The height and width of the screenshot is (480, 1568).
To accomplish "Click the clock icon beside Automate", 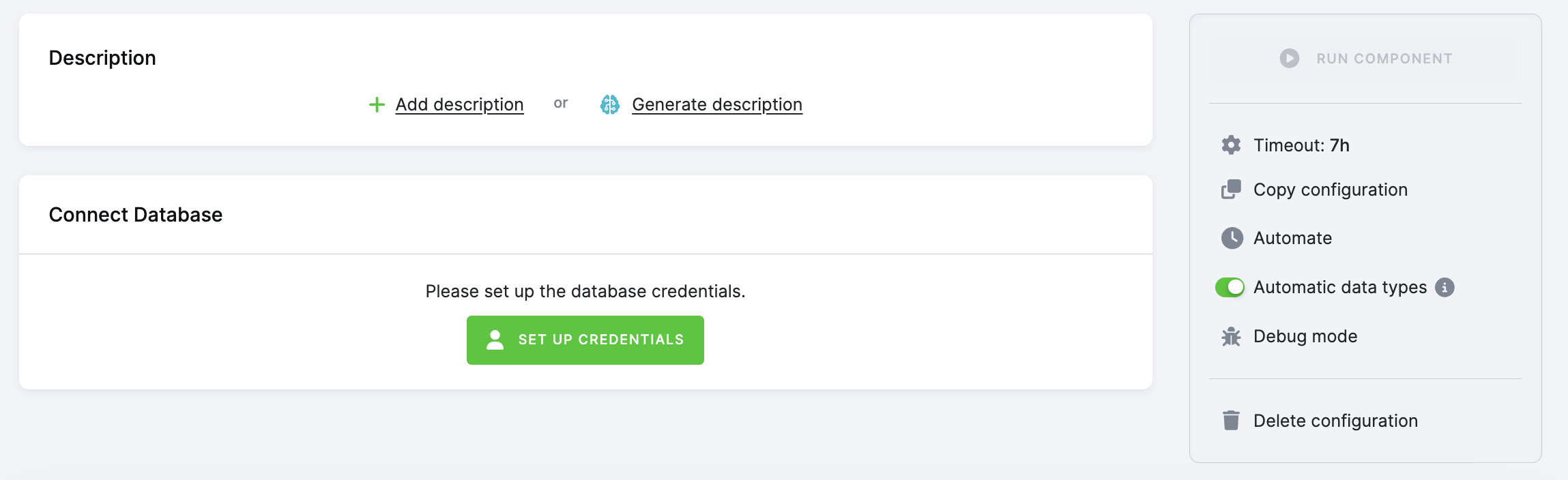I will click(1232, 238).
